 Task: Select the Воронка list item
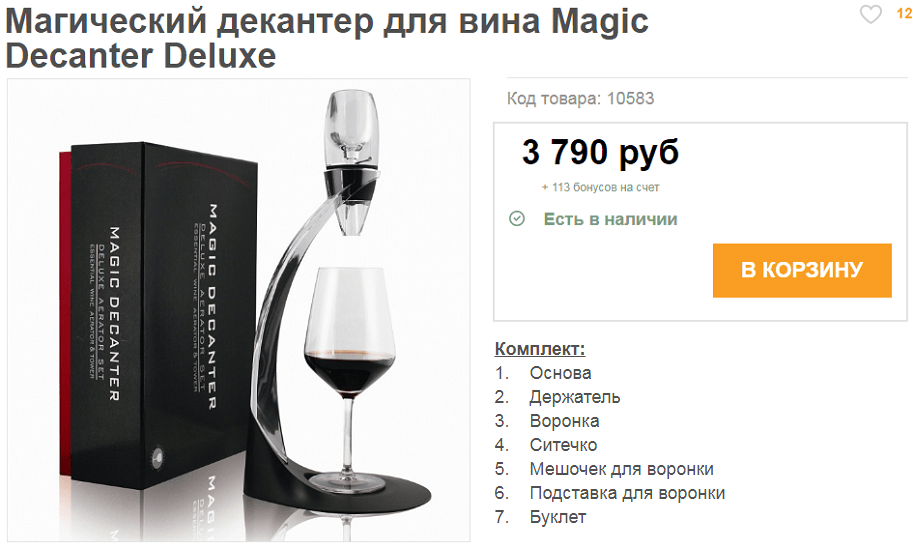pyautogui.click(x=564, y=421)
